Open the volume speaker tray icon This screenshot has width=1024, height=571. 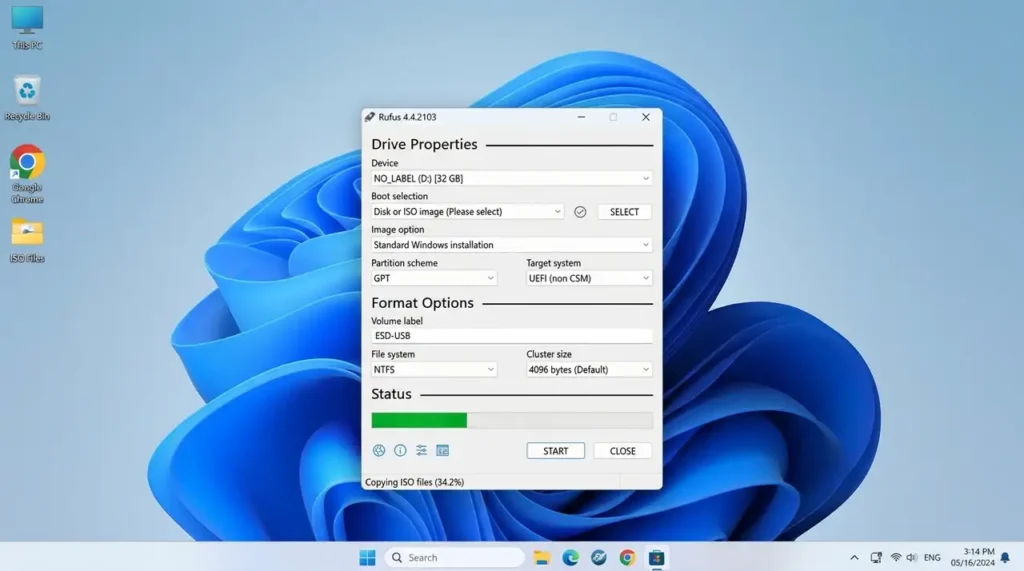coord(912,557)
